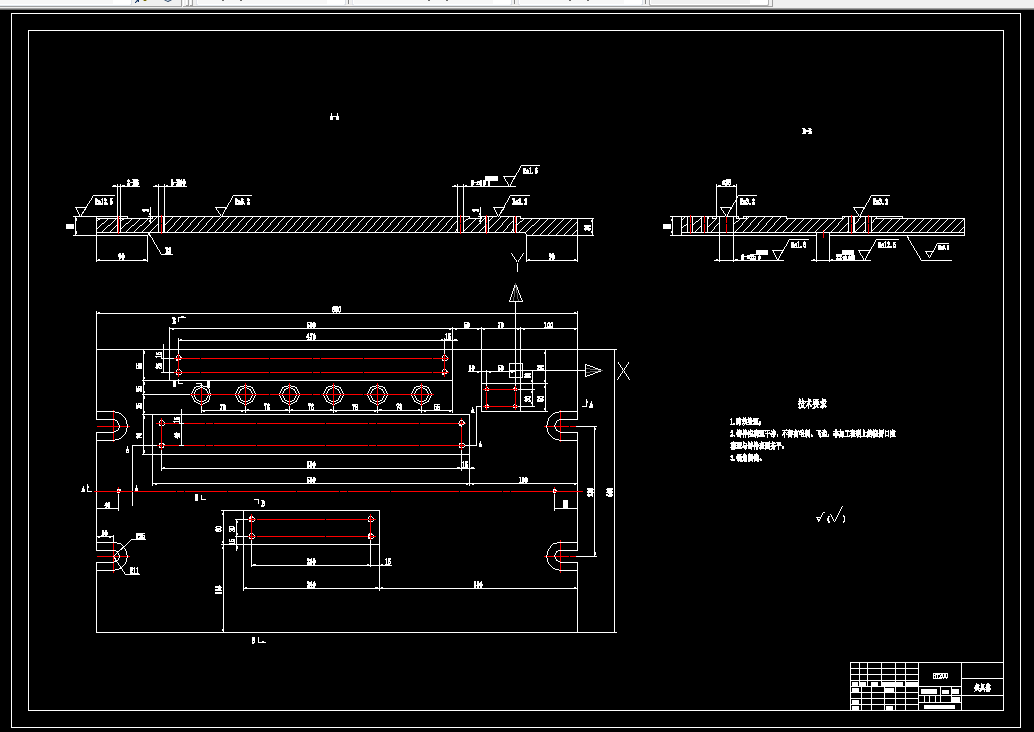Click the second line of technical requirements

812,434
